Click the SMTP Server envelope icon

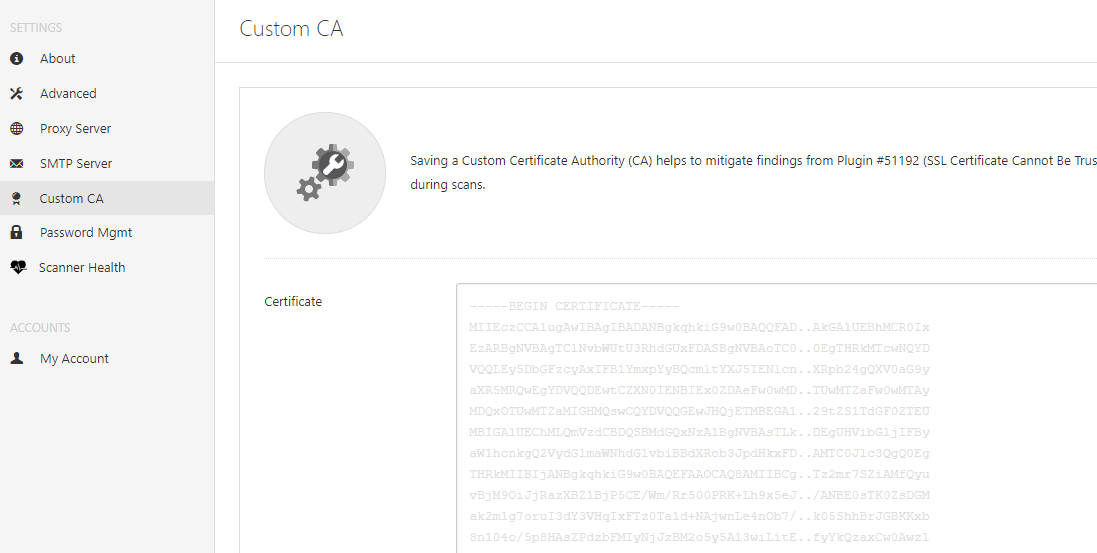point(16,164)
